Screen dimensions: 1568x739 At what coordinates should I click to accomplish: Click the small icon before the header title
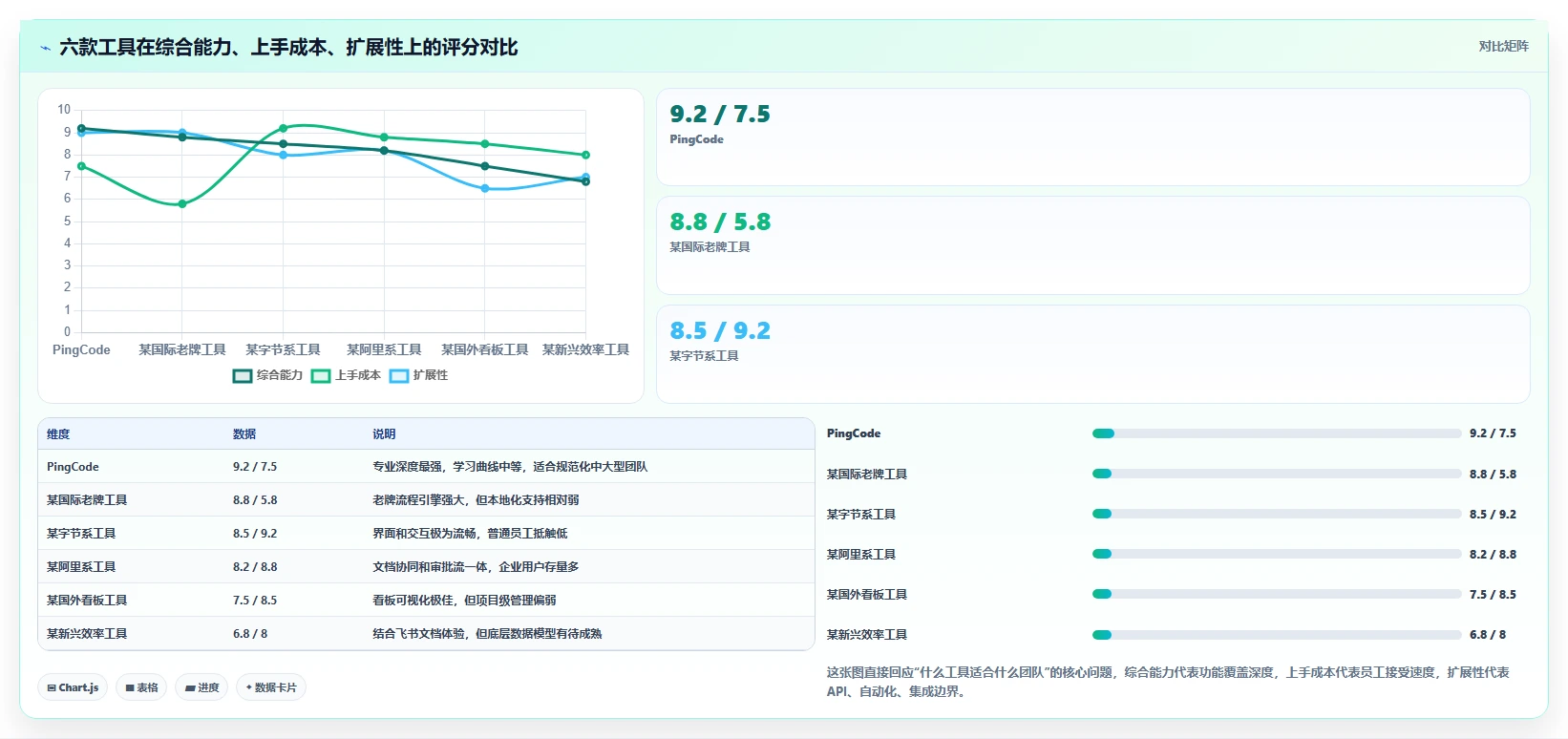pos(45,48)
